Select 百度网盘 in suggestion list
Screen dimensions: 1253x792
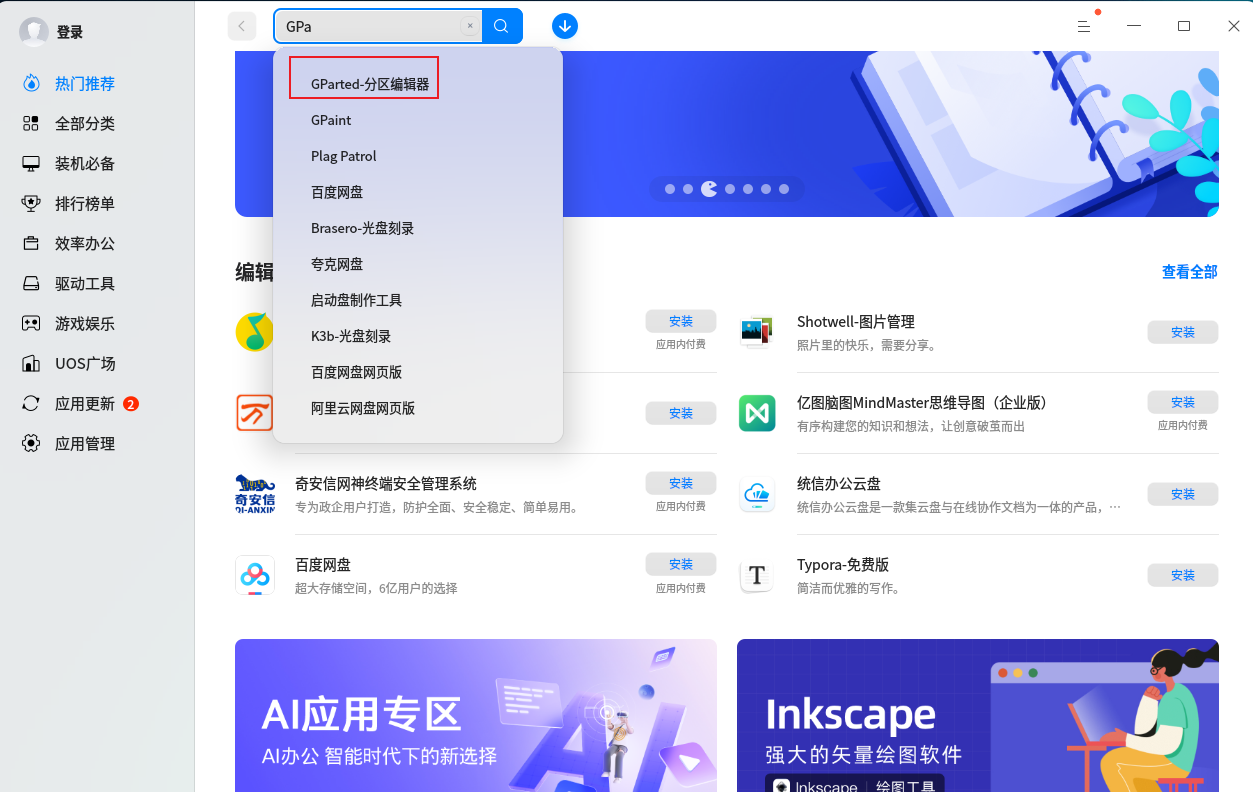[x=337, y=192]
